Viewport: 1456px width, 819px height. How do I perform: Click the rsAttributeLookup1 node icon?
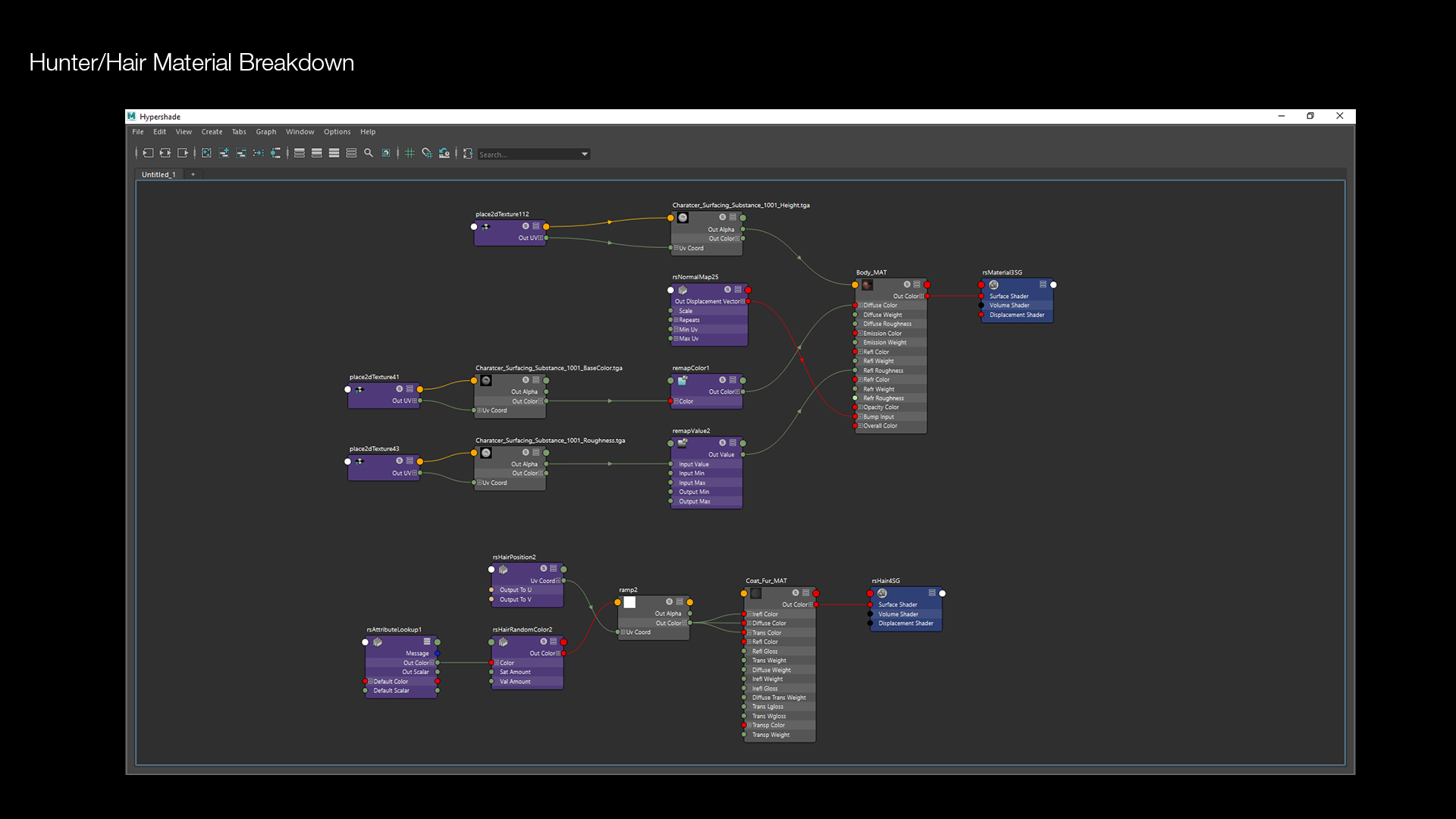click(377, 642)
